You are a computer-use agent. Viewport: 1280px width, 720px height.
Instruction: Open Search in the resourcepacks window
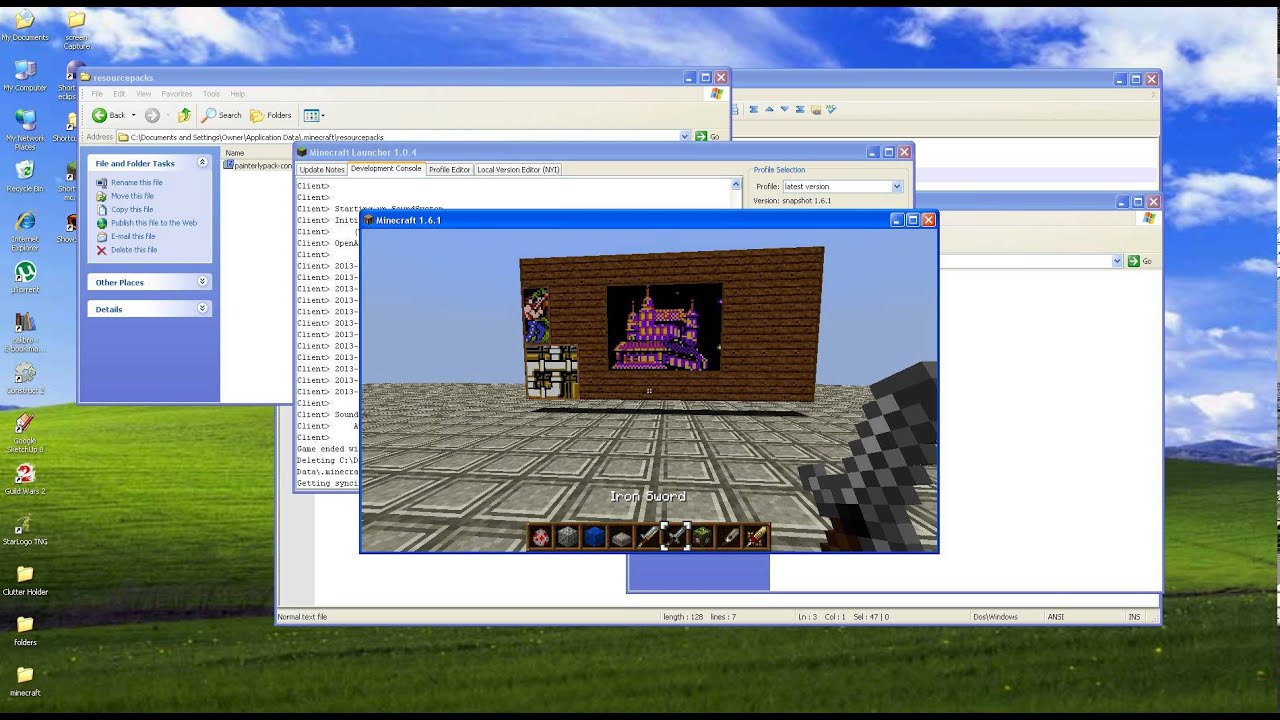tap(222, 115)
